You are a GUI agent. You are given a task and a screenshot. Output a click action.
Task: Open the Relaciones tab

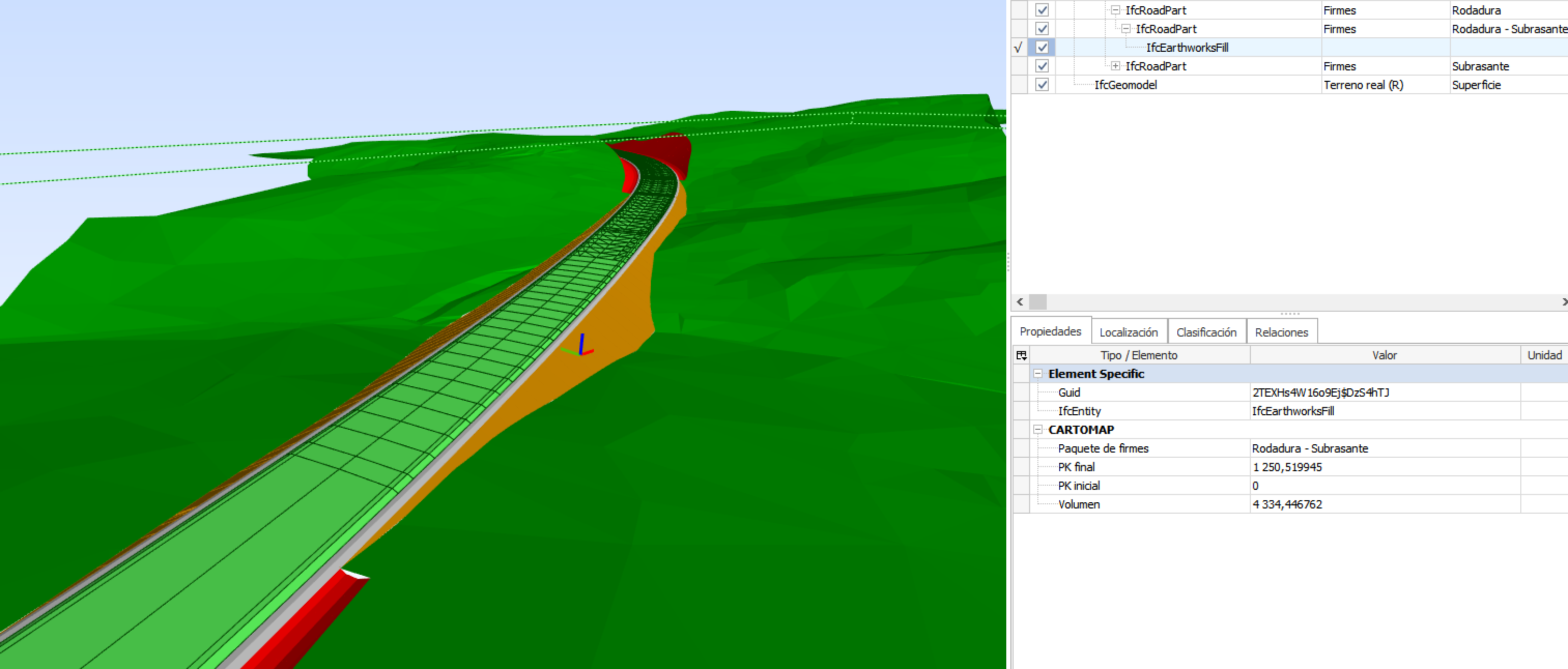1281,332
